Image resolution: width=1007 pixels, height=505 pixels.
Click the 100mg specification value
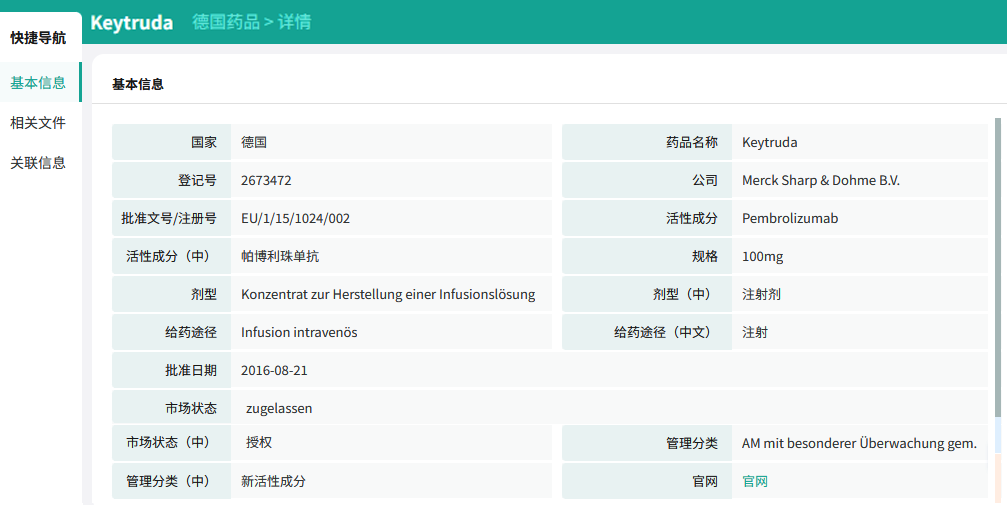pyautogui.click(x=762, y=256)
